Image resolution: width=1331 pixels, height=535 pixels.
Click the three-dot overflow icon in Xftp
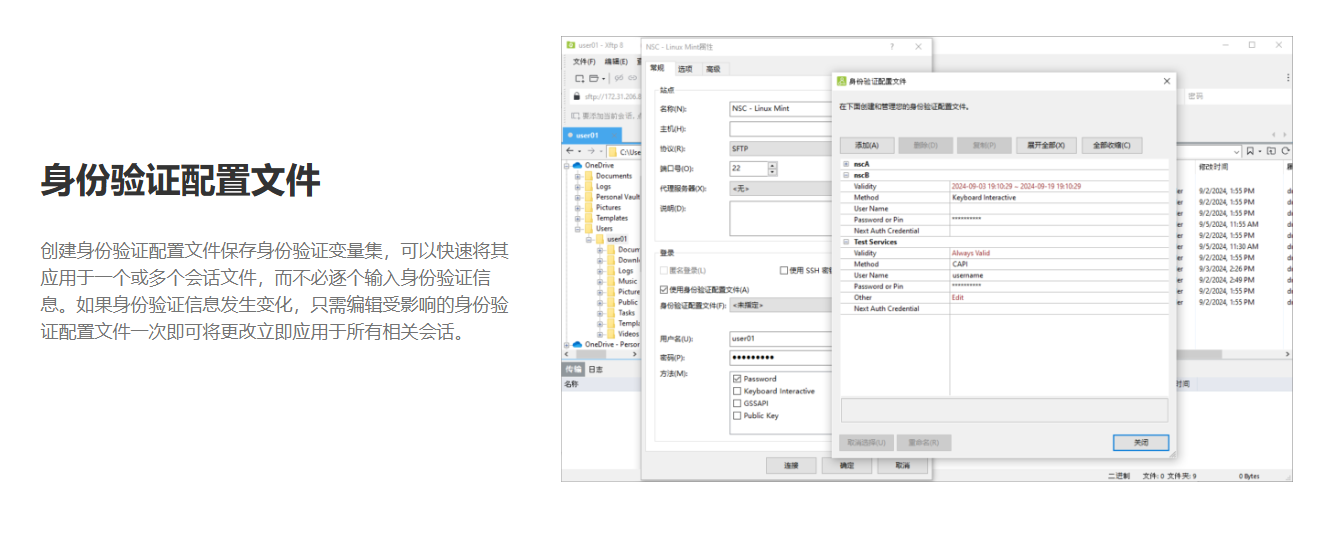[1287, 78]
